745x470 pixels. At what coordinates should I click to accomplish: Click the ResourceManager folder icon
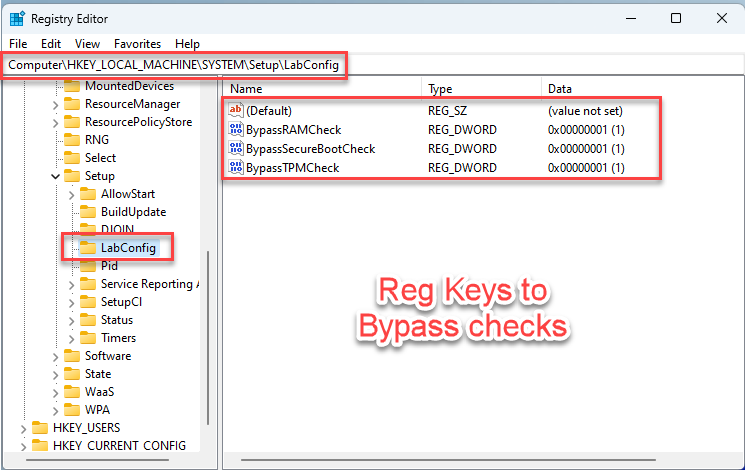coord(72,104)
